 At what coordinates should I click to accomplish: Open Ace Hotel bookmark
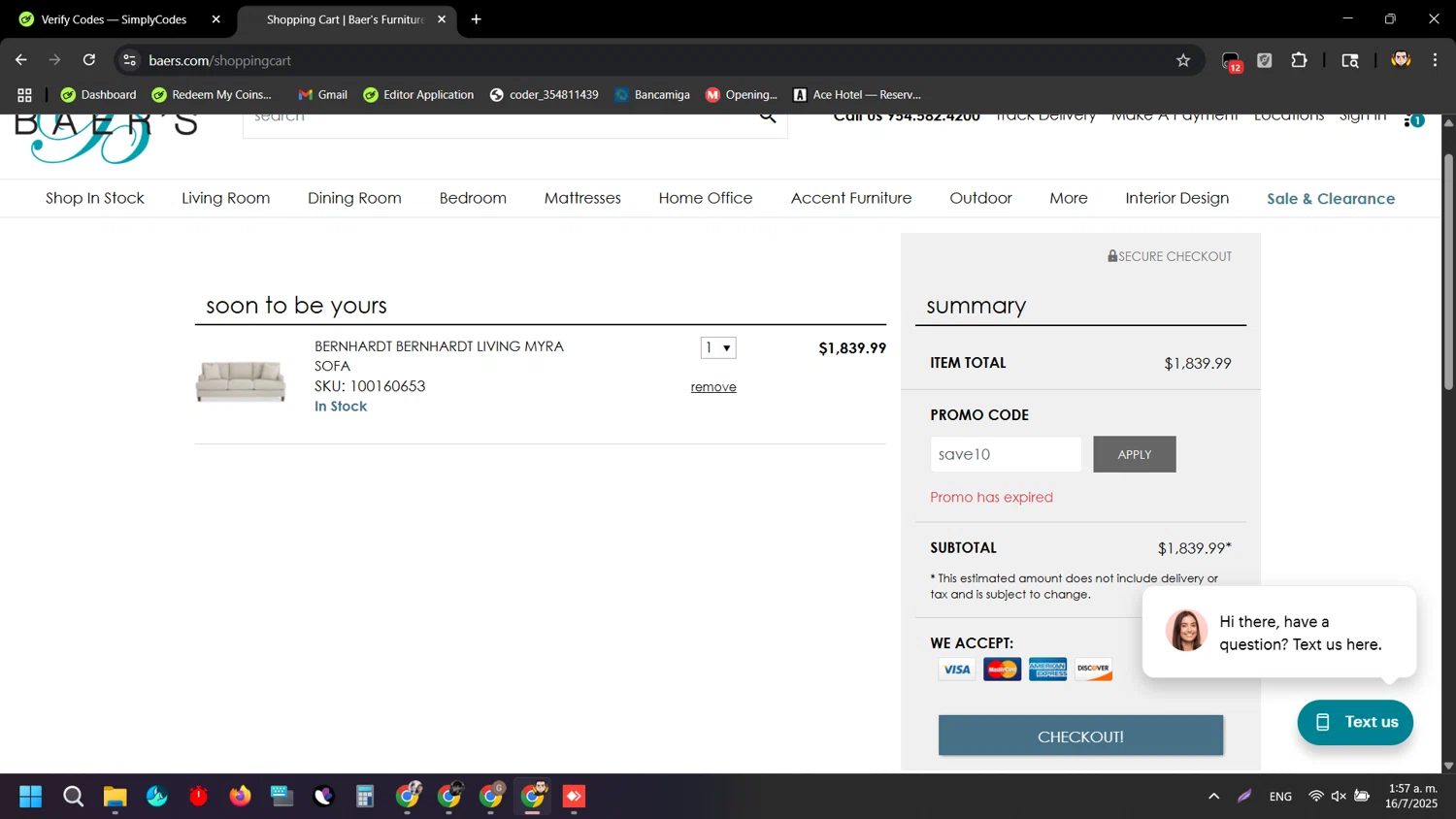pyautogui.click(x=857, y=95)
